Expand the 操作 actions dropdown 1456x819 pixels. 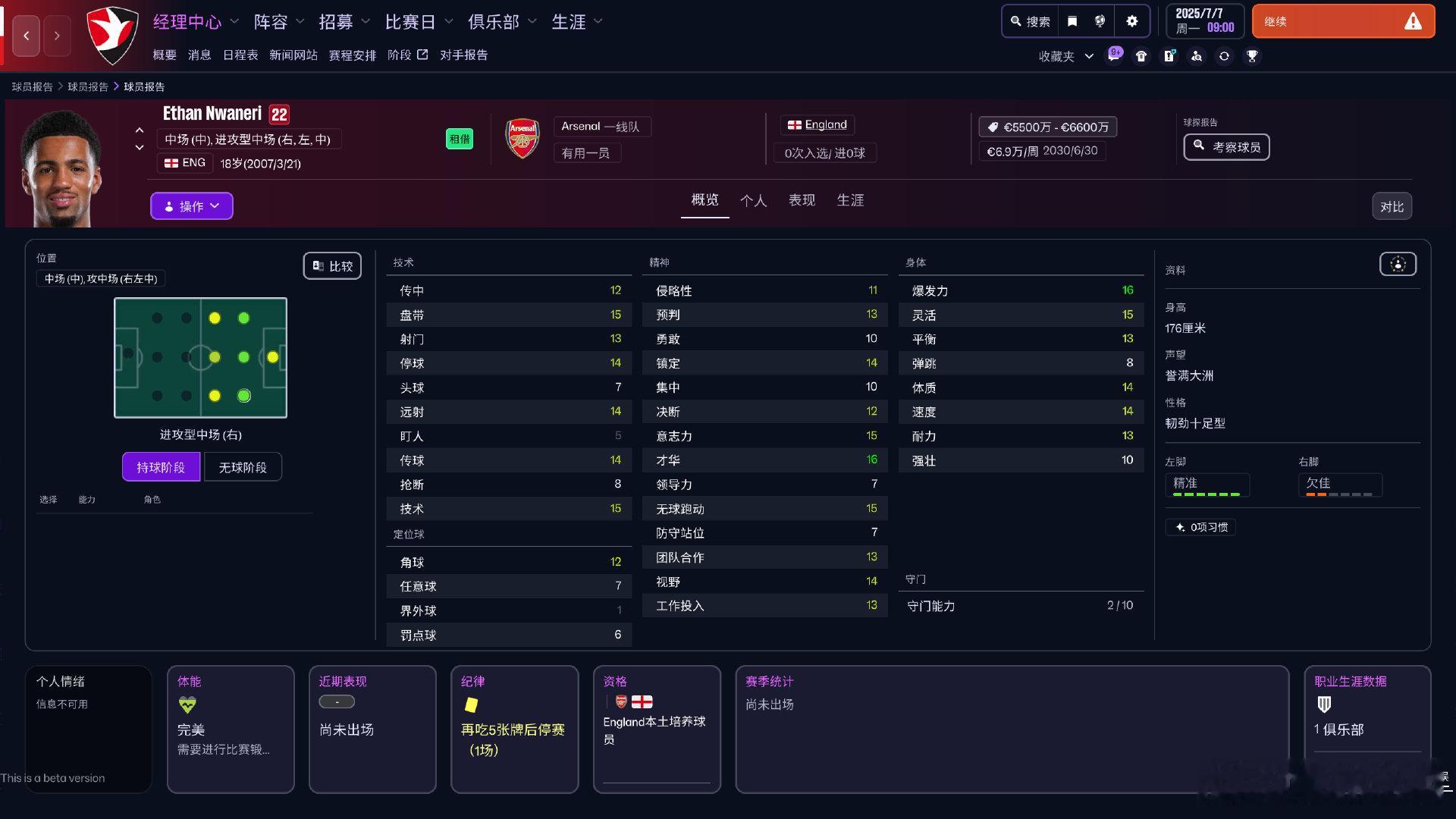click(191, 206)
